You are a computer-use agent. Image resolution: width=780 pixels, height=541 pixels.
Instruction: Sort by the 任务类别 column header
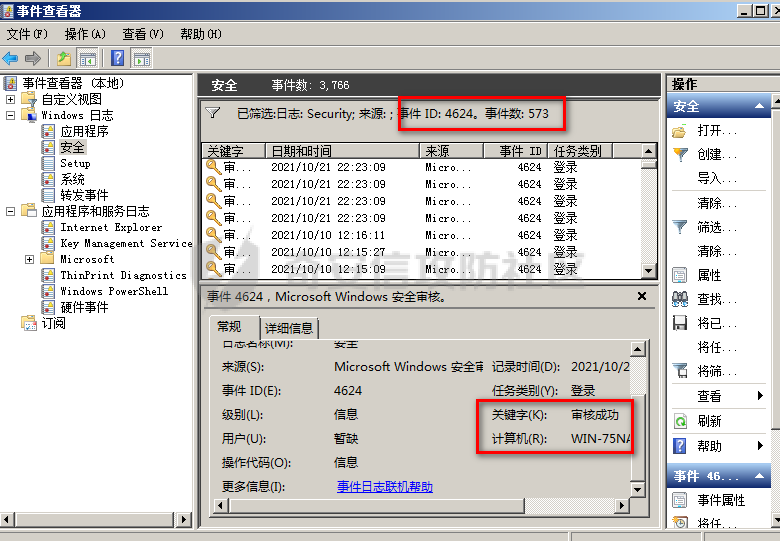(580, 151)
